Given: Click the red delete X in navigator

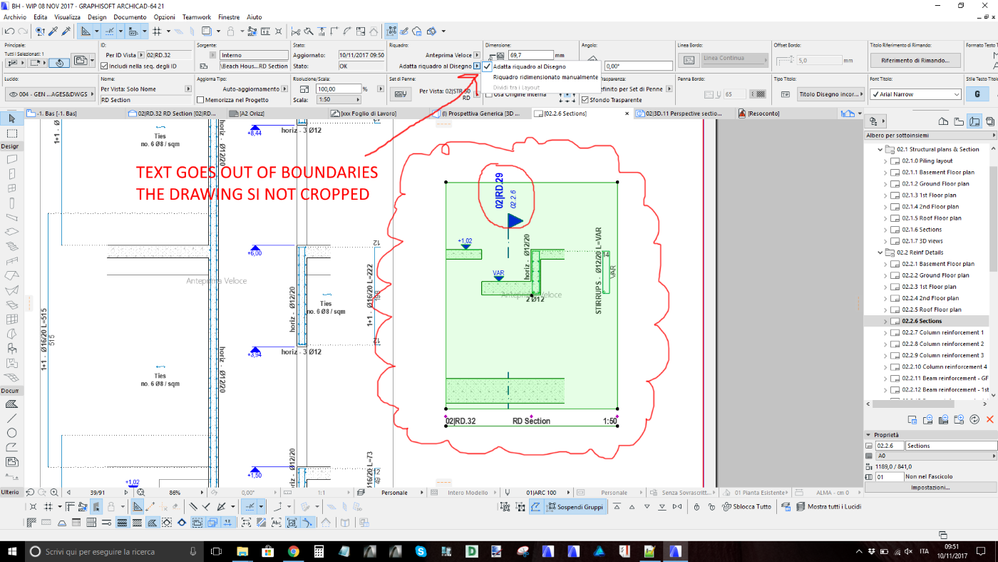Looking at the screenshot, I should [990, 419].
